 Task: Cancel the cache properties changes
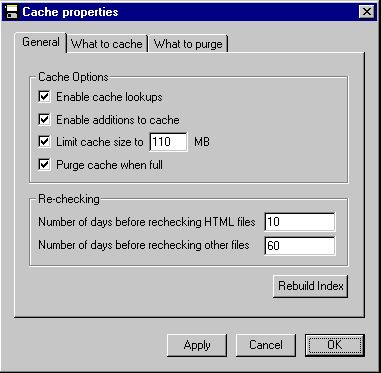click(266, 345)
